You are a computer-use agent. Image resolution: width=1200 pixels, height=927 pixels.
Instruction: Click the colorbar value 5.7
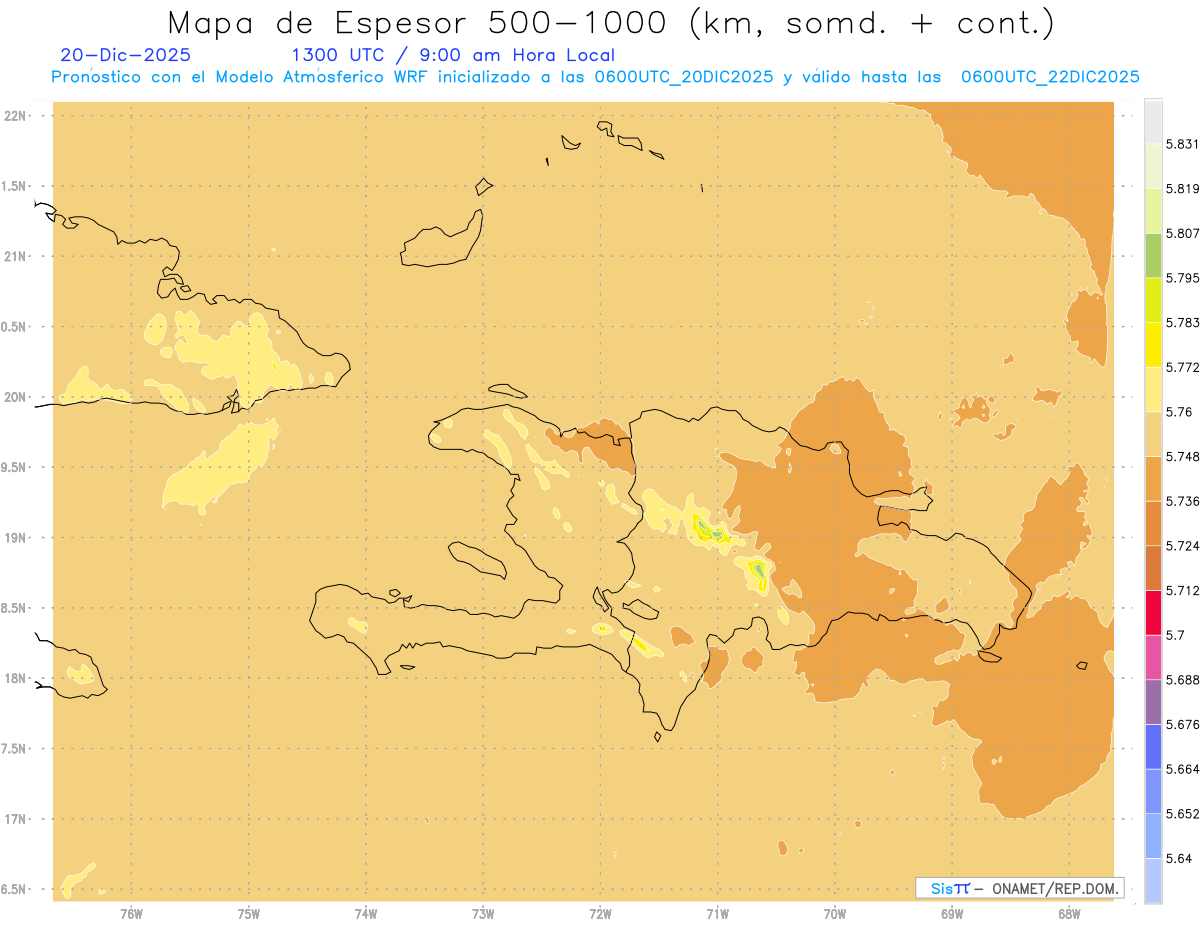pos(1175,635)
